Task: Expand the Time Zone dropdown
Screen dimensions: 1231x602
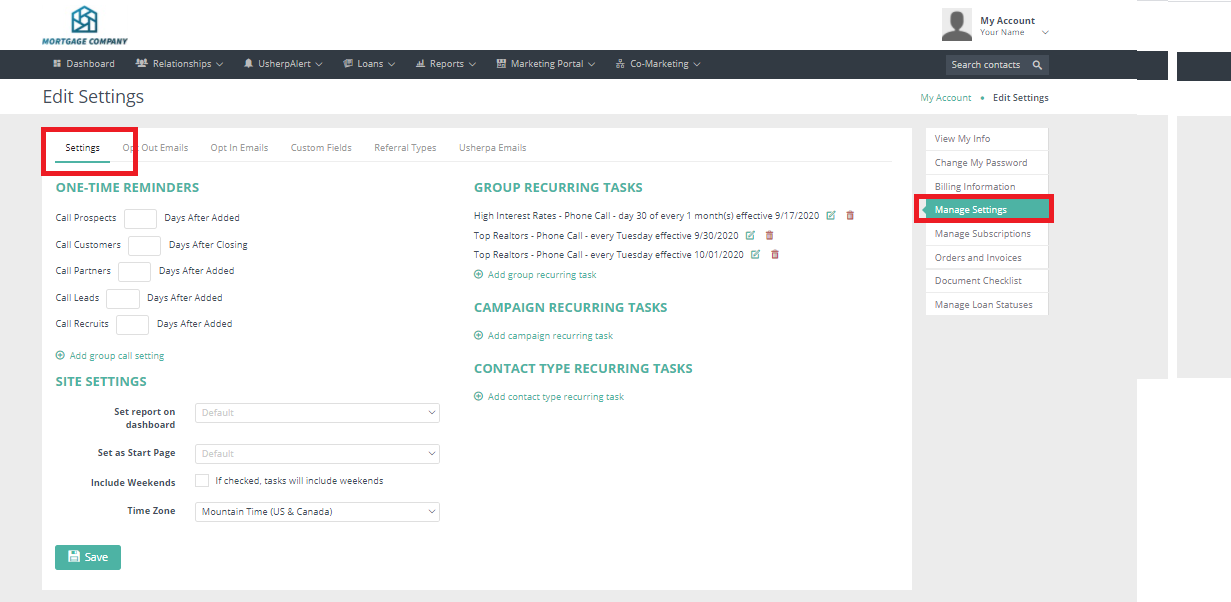Action: (317, 512)
